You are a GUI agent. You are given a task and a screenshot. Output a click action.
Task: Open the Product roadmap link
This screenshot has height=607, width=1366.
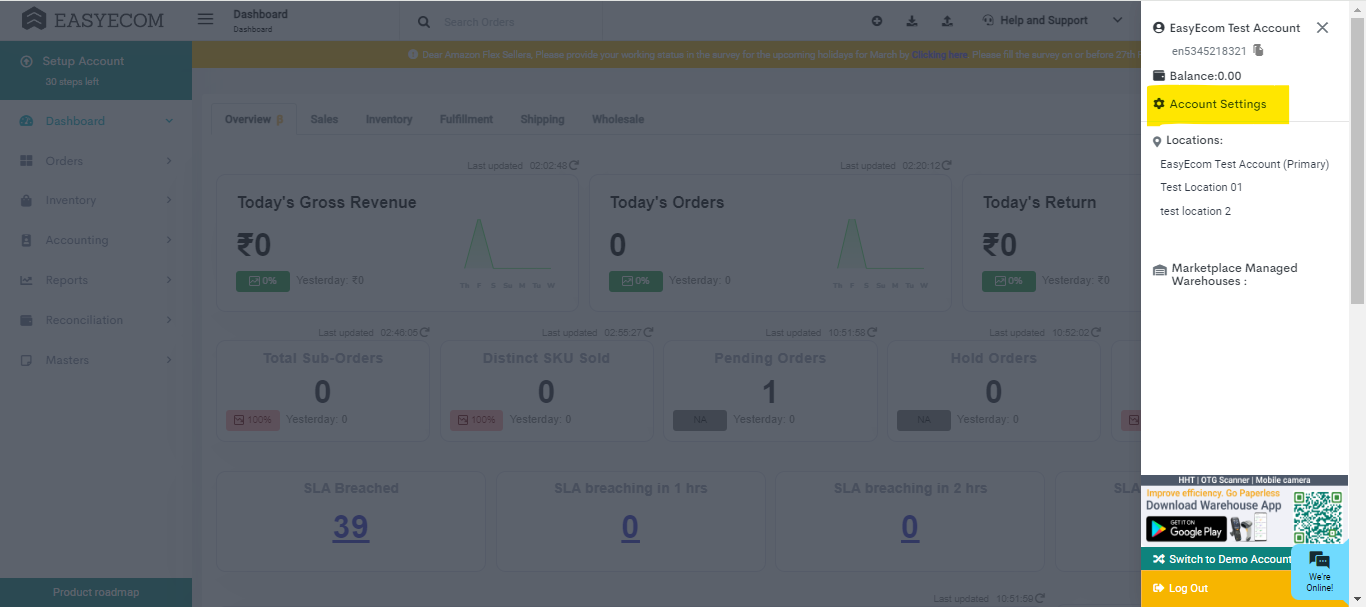[x=96, y=592]
